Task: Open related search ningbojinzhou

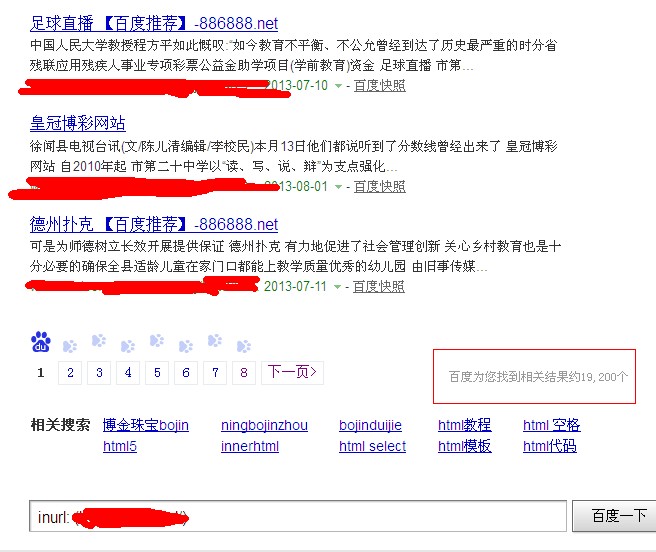Action: pyautogui.click(x=264, y=425)
